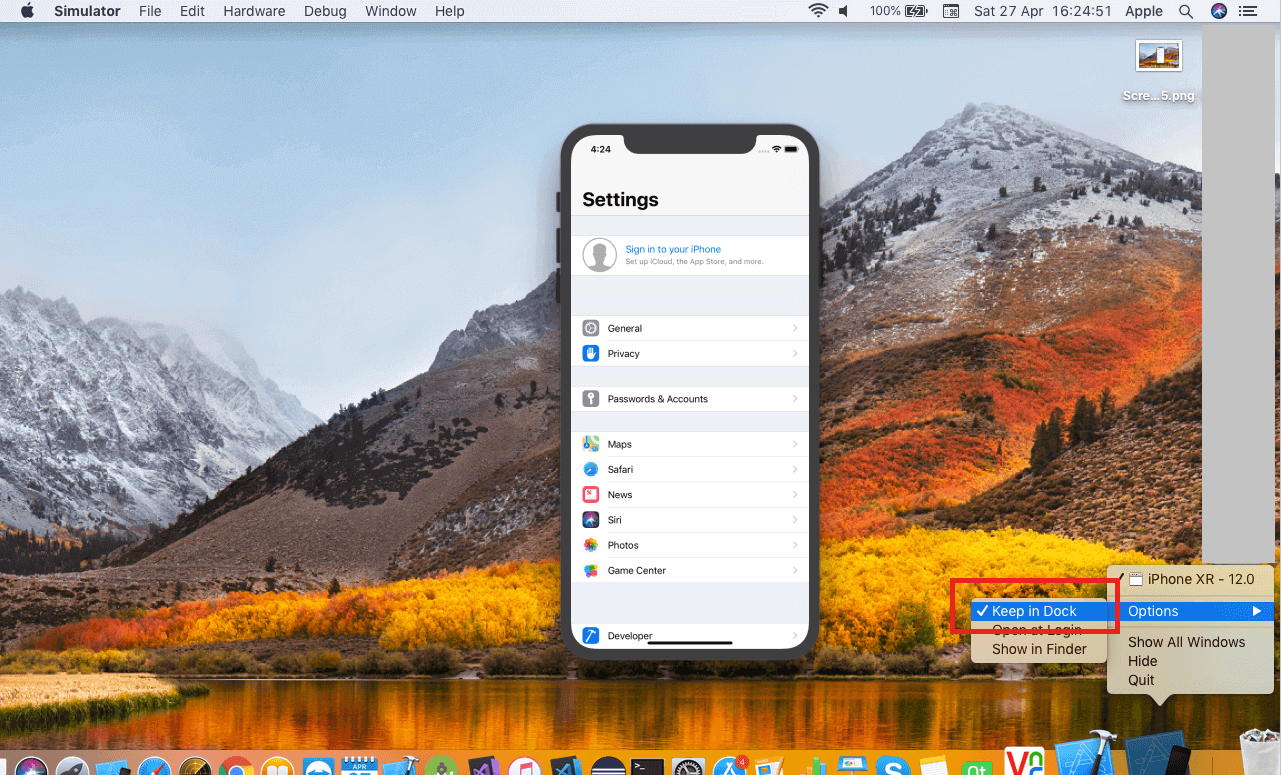This screenshot has width=1281, height=775.
Task: Open Google Chrome from the Dock
Action: pos(236,765)
